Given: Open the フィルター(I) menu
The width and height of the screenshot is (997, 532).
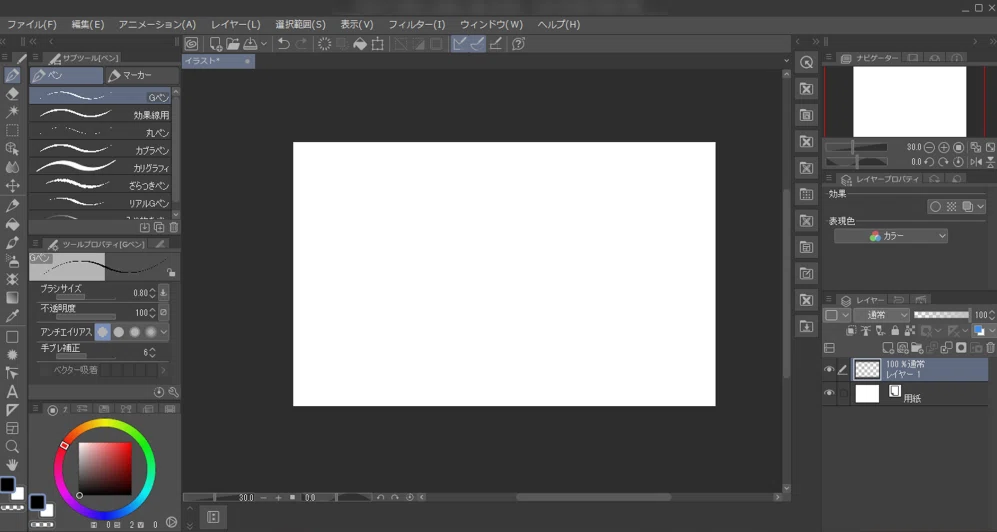Looking at the screenshot, I should [x=416, y=24].
